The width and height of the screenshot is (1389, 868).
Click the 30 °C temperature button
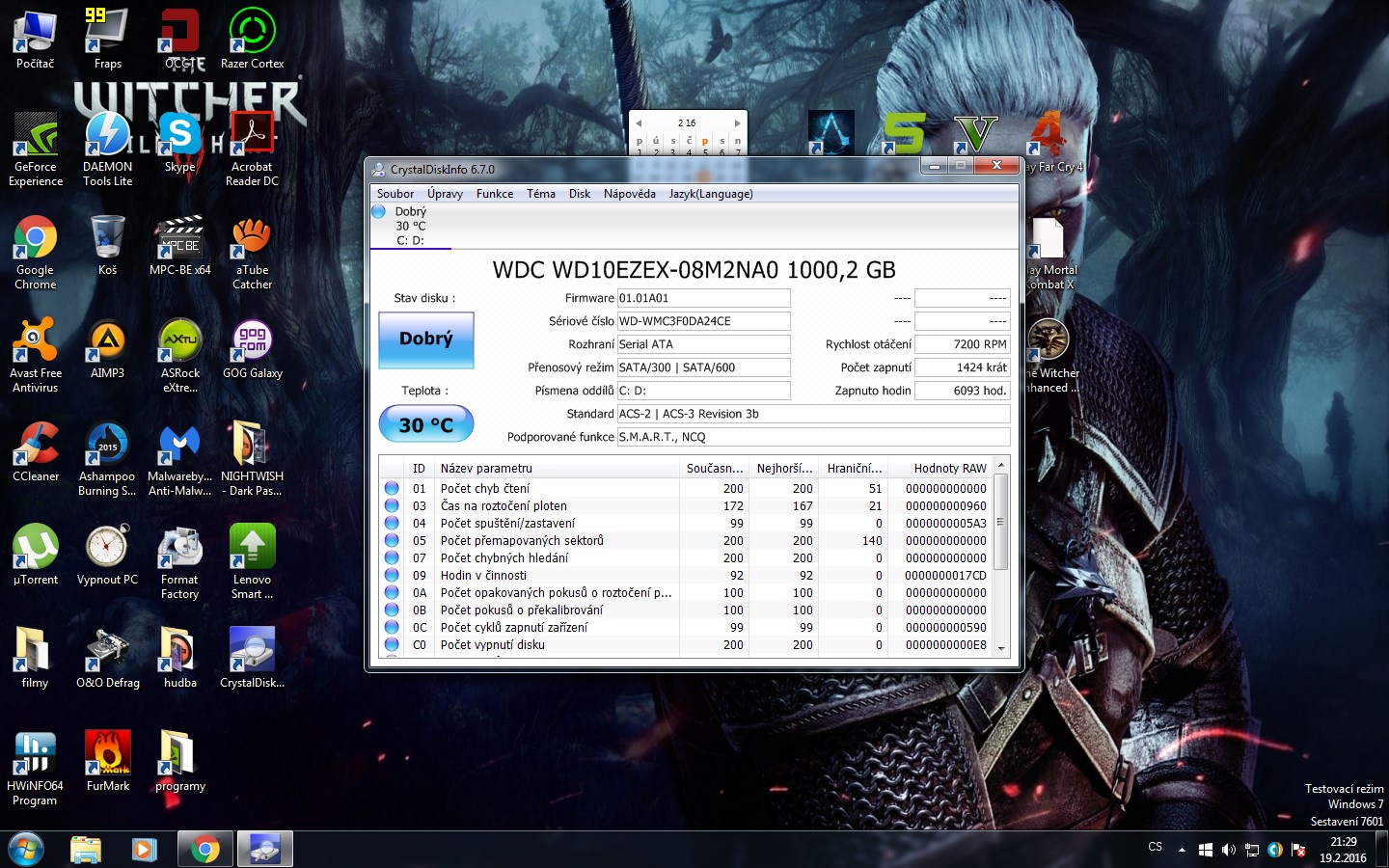click(425, 424)
